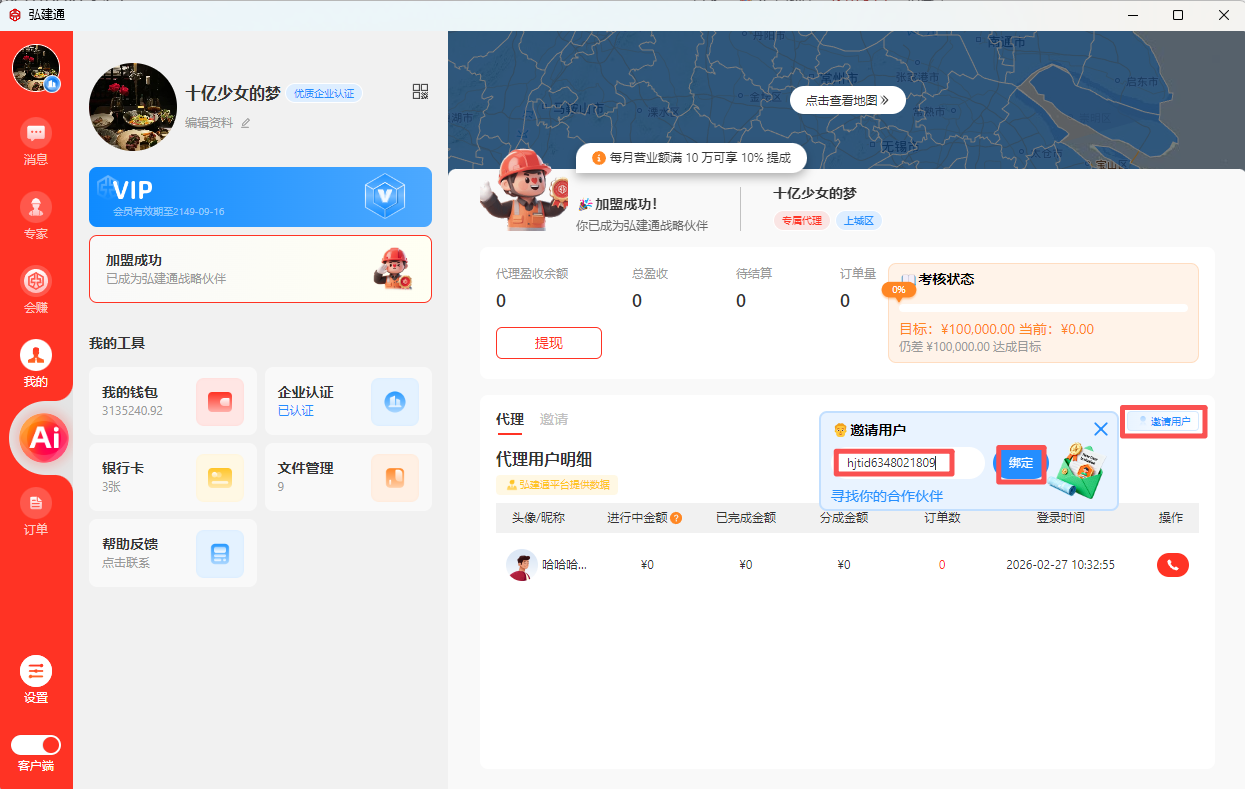Click the 提现 withdraw button
This screenshot has height=789, width=1245.
point(548,343)
